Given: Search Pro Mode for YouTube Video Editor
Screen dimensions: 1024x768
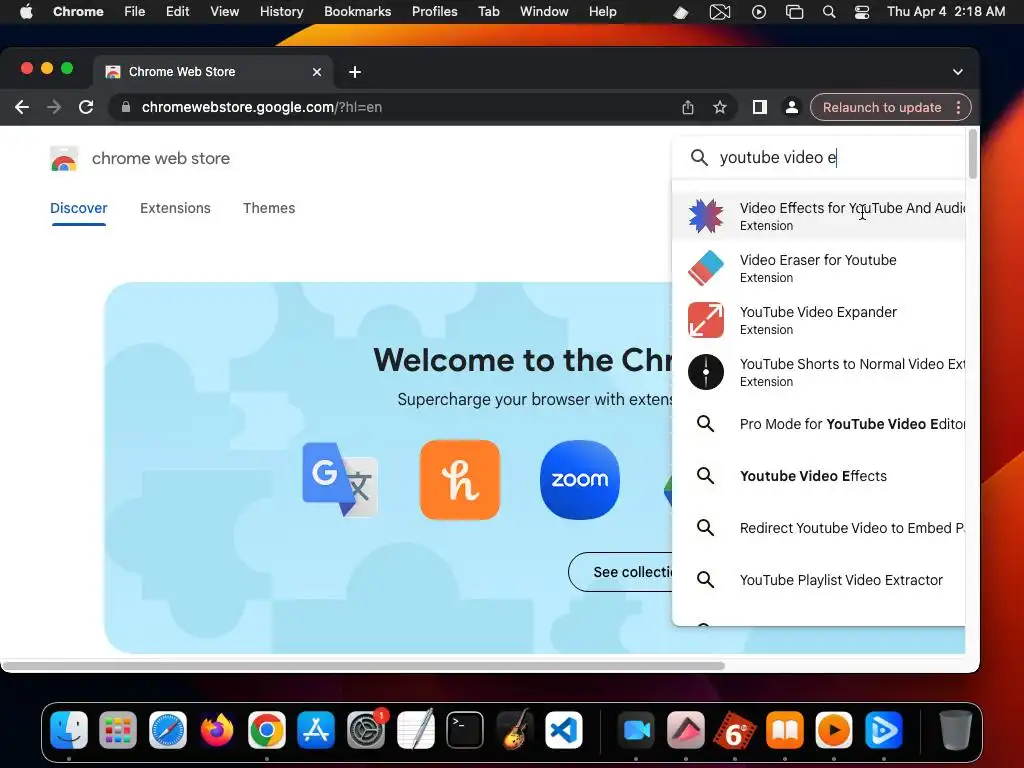Looking at the screenshot, I should coord(818,424).
